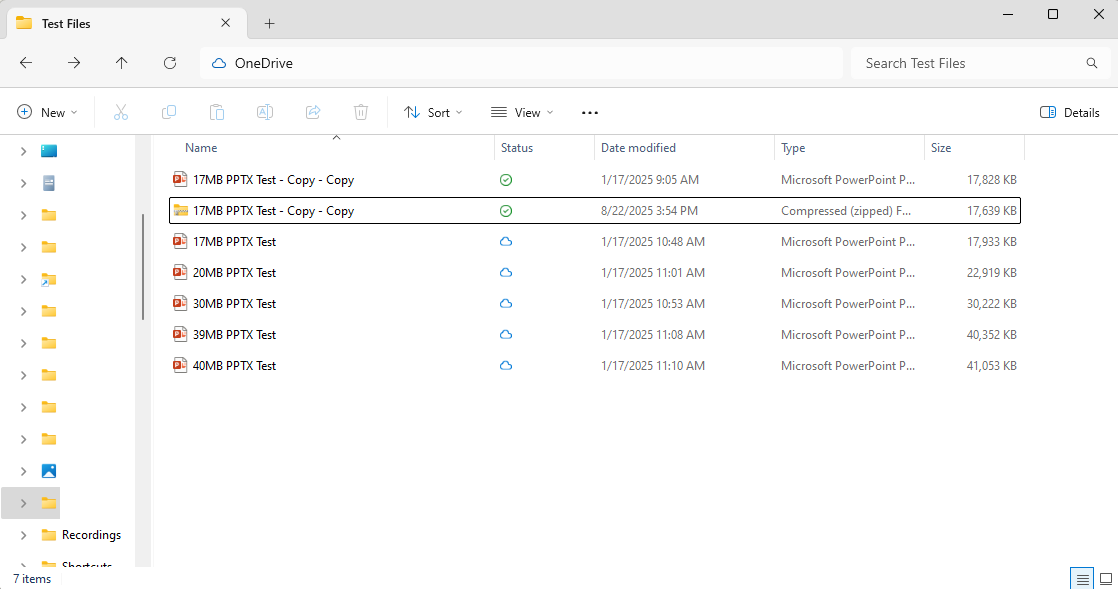
Task: Click the Cut scissors icon
Action: coord(120,112)
